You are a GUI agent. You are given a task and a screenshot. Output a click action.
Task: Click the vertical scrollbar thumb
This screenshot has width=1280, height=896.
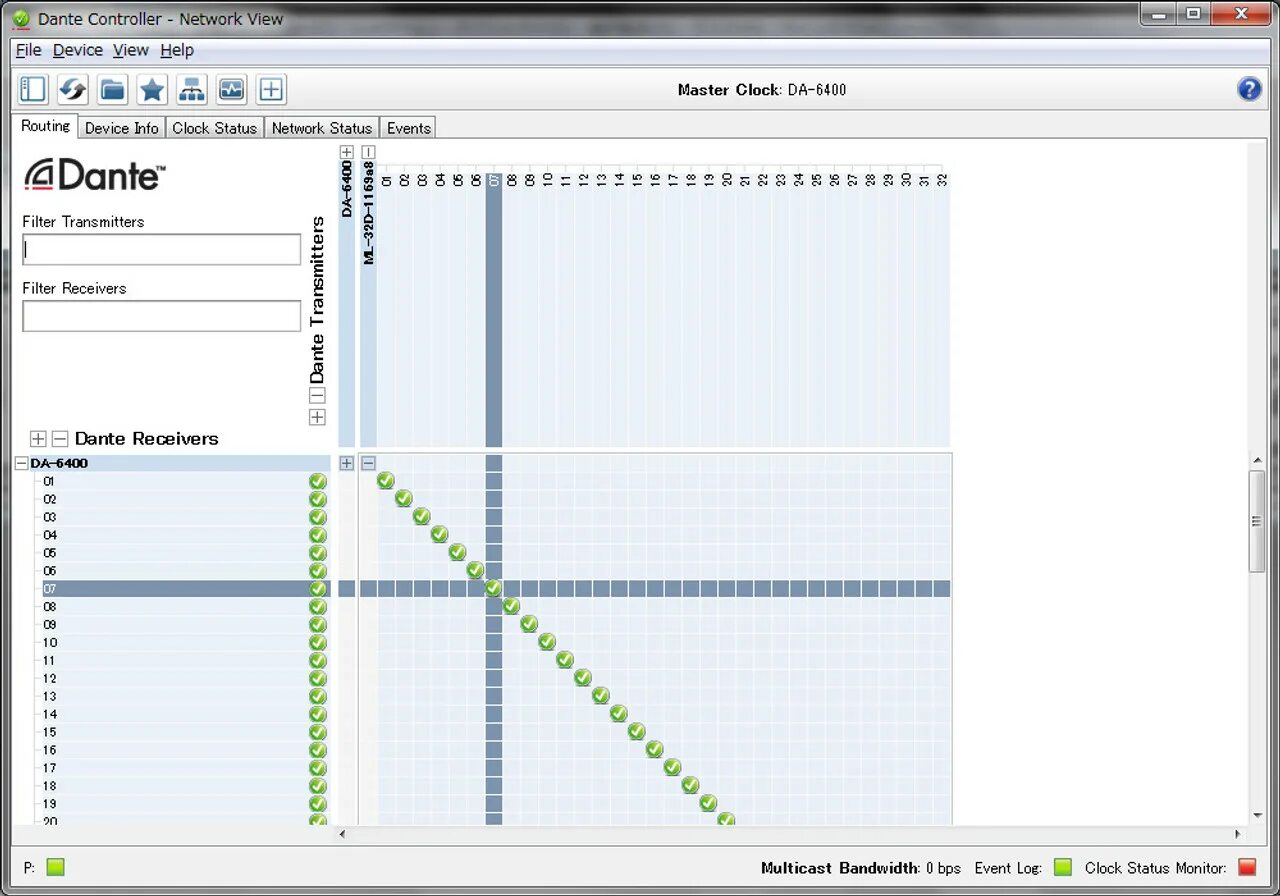(1257, 521)
